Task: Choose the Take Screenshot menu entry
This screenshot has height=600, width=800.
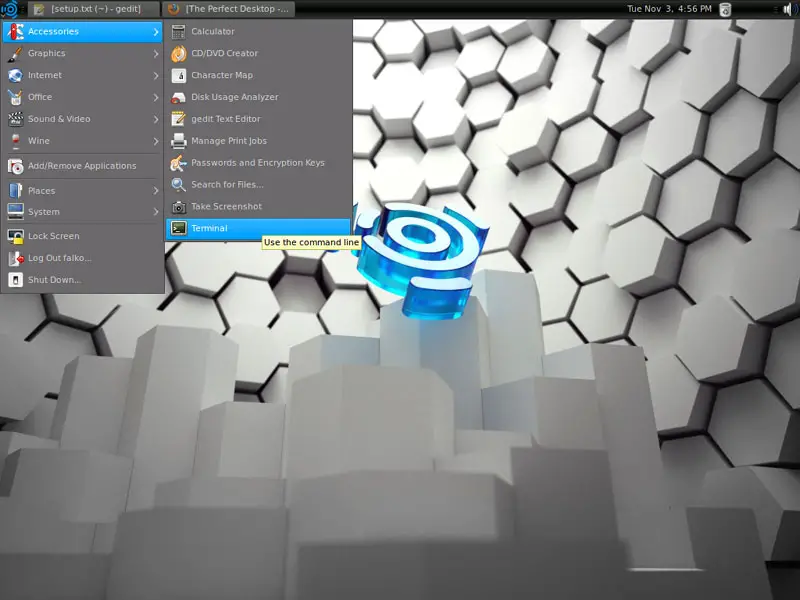Action: pos(258,207)
